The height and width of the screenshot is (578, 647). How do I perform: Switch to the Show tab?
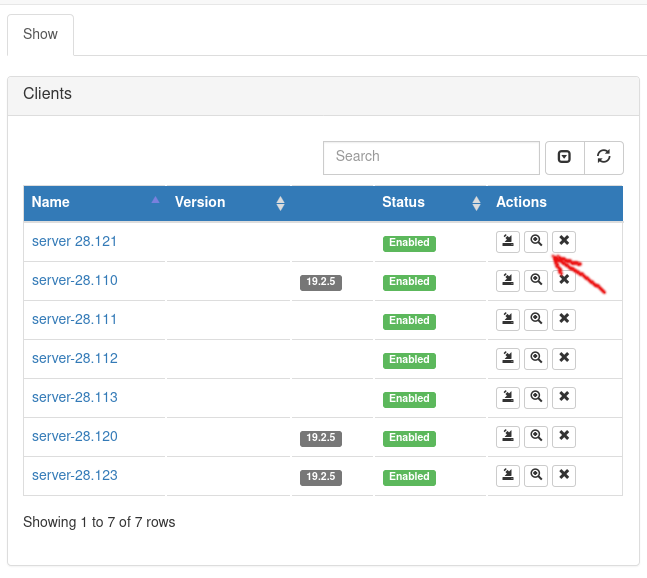[x=41, y=34]
